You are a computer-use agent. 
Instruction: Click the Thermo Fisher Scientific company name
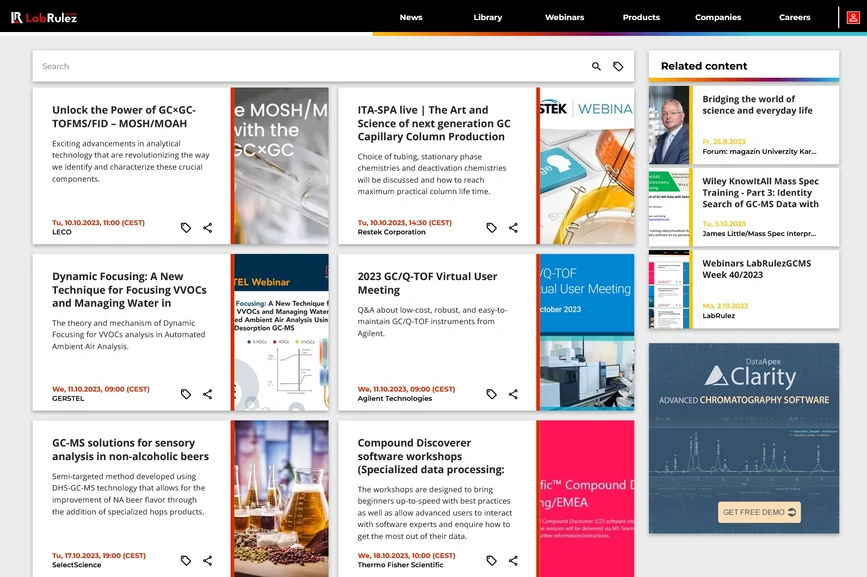pyautogui.click(x=400, y=565)
